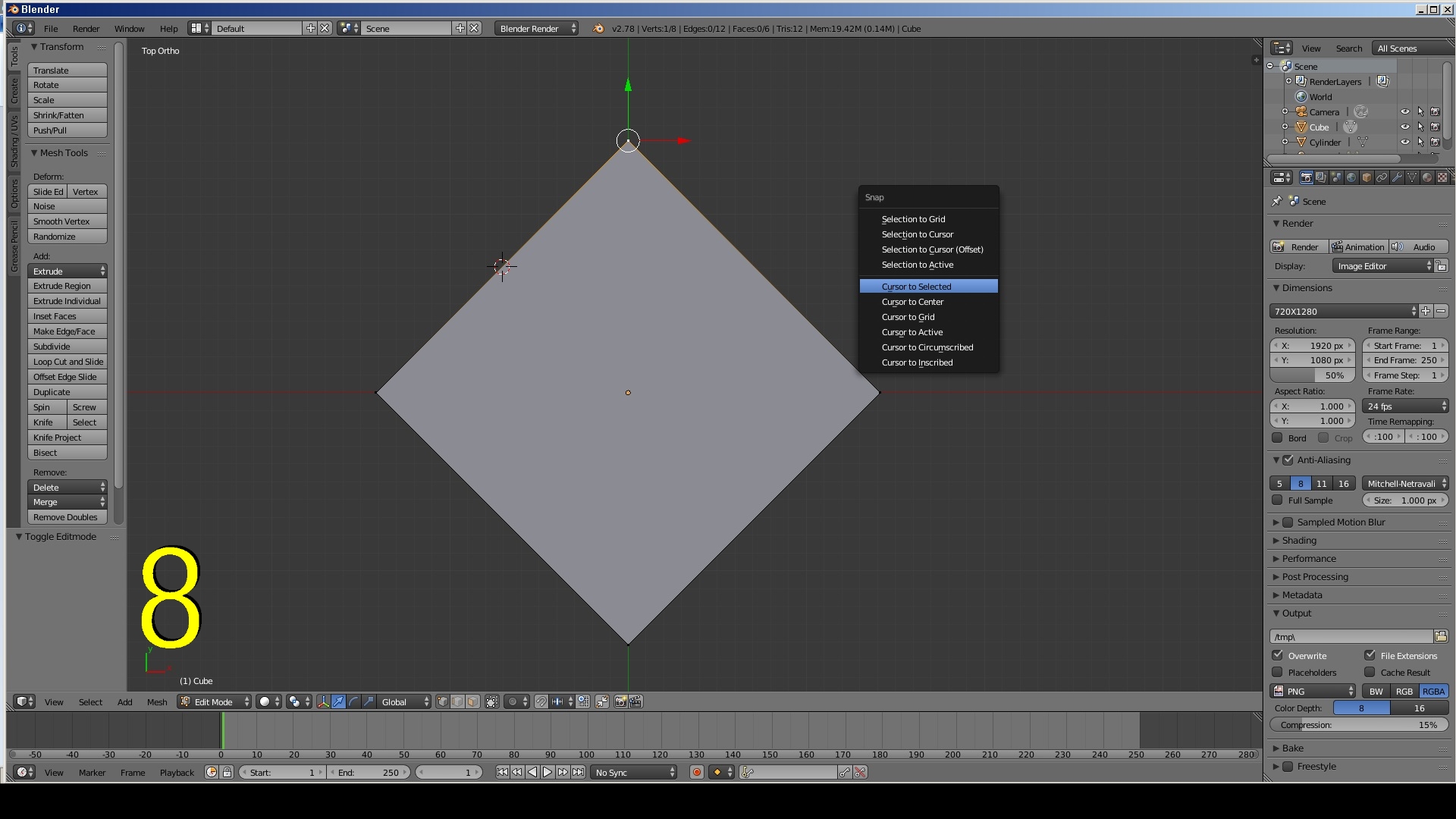Click the OpenGL render active viewport icon
This screenshot has width=1456, height=819.
coord(620,702)
